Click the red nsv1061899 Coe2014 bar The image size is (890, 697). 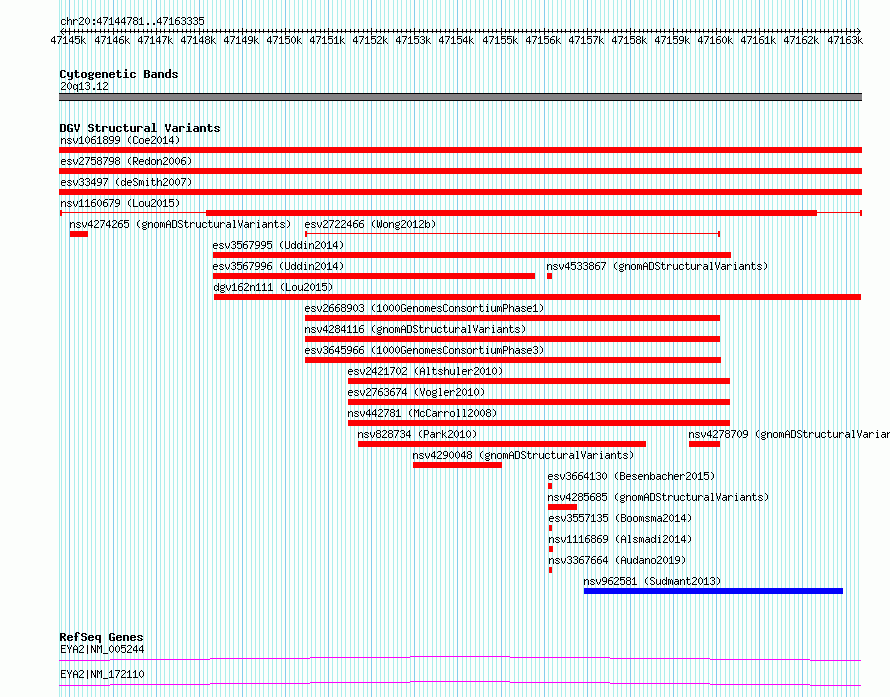pyautogui.click(x=460, y=150)
